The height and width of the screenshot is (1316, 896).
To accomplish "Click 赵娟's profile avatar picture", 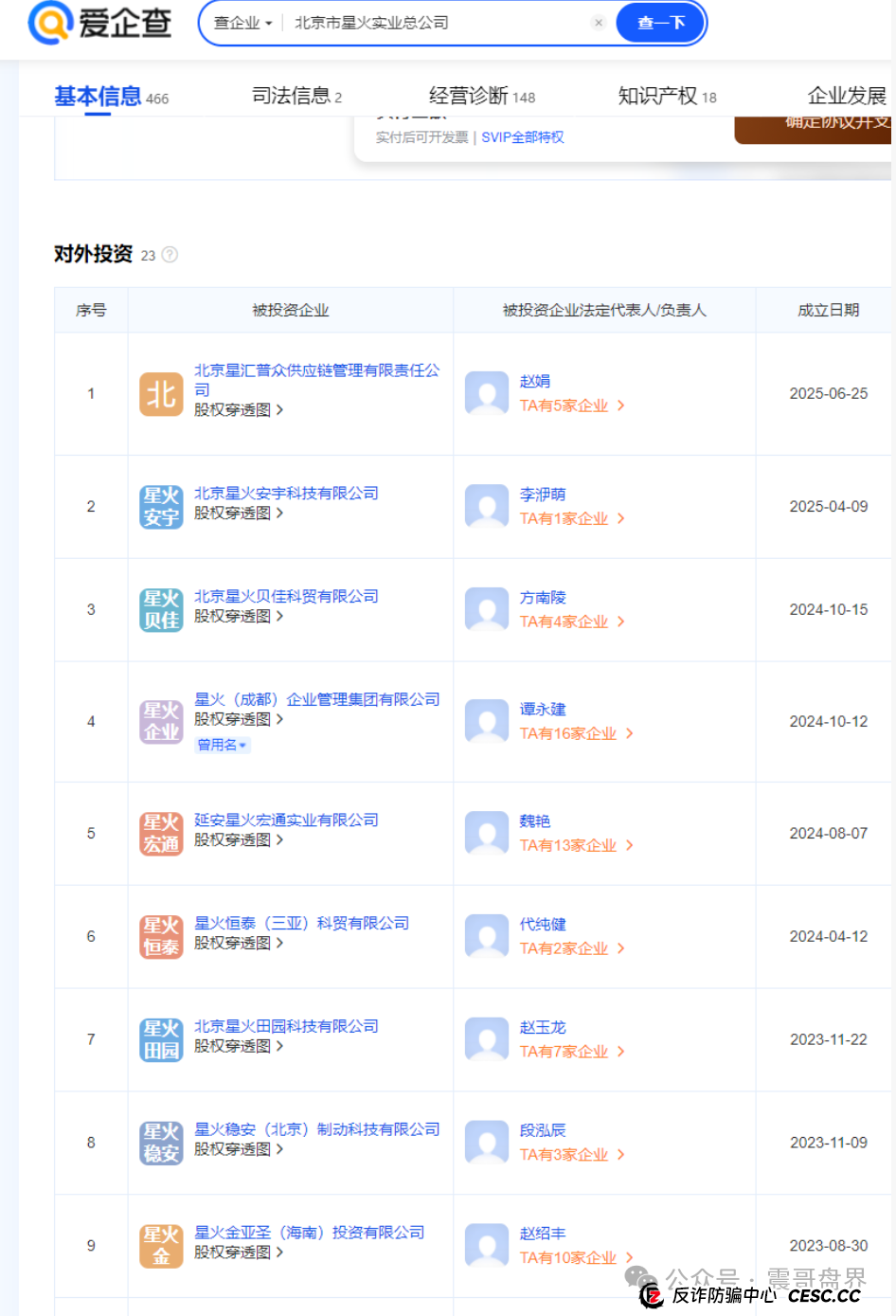I will [486, 392].
